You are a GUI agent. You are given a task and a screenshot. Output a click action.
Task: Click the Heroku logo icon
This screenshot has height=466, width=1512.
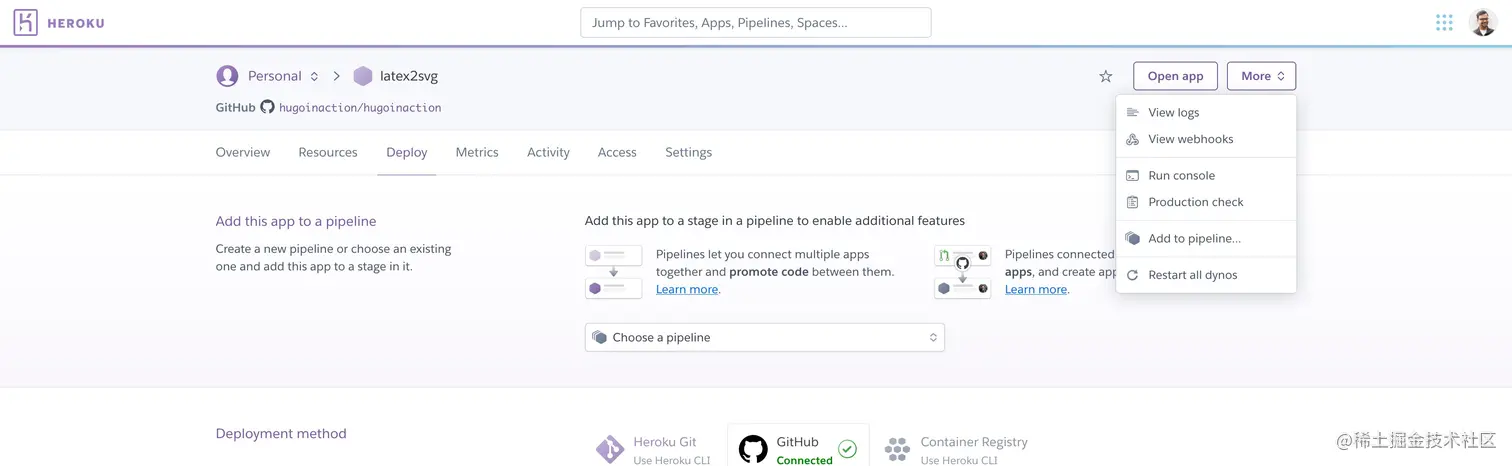[26, 23]
